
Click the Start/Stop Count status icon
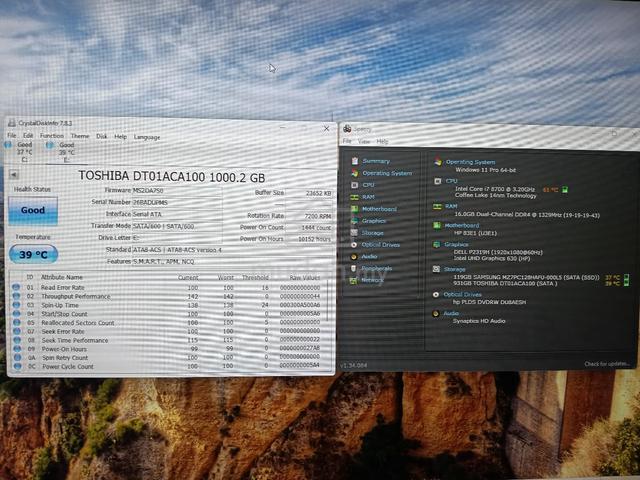tap(17, 314)
